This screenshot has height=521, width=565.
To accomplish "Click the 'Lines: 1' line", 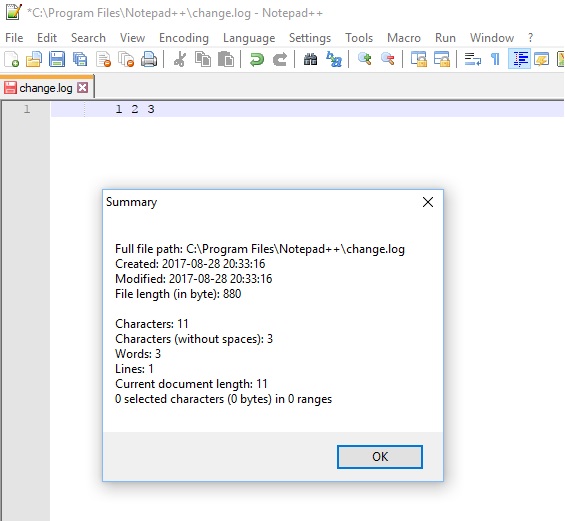I will point(134,369).
